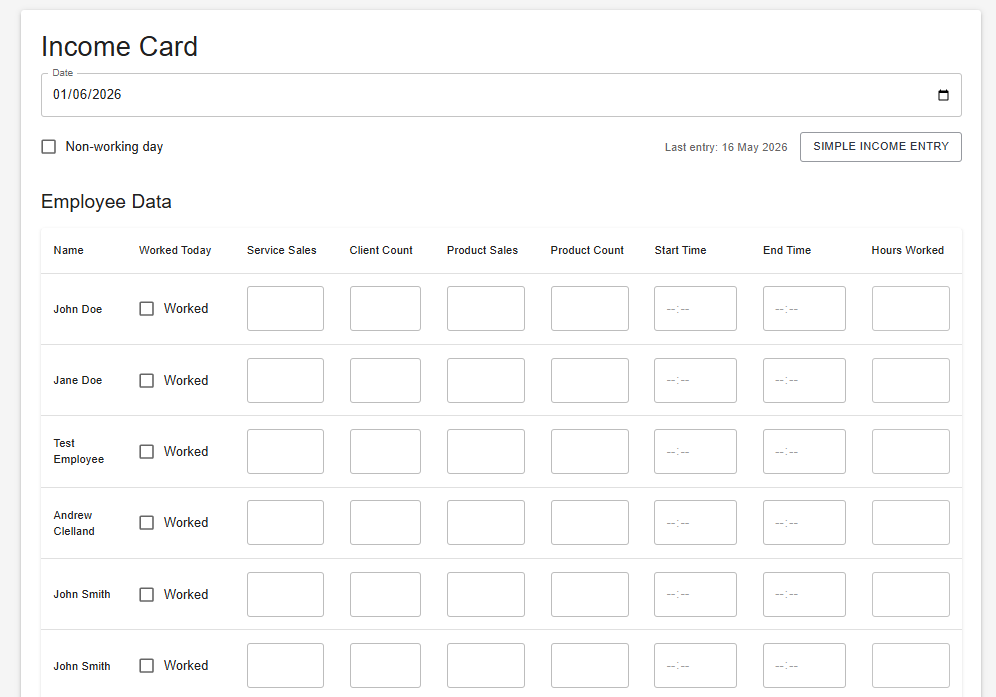
Task: Set Andrew Clelland's End Time field
Action: [x=804, y=523]
